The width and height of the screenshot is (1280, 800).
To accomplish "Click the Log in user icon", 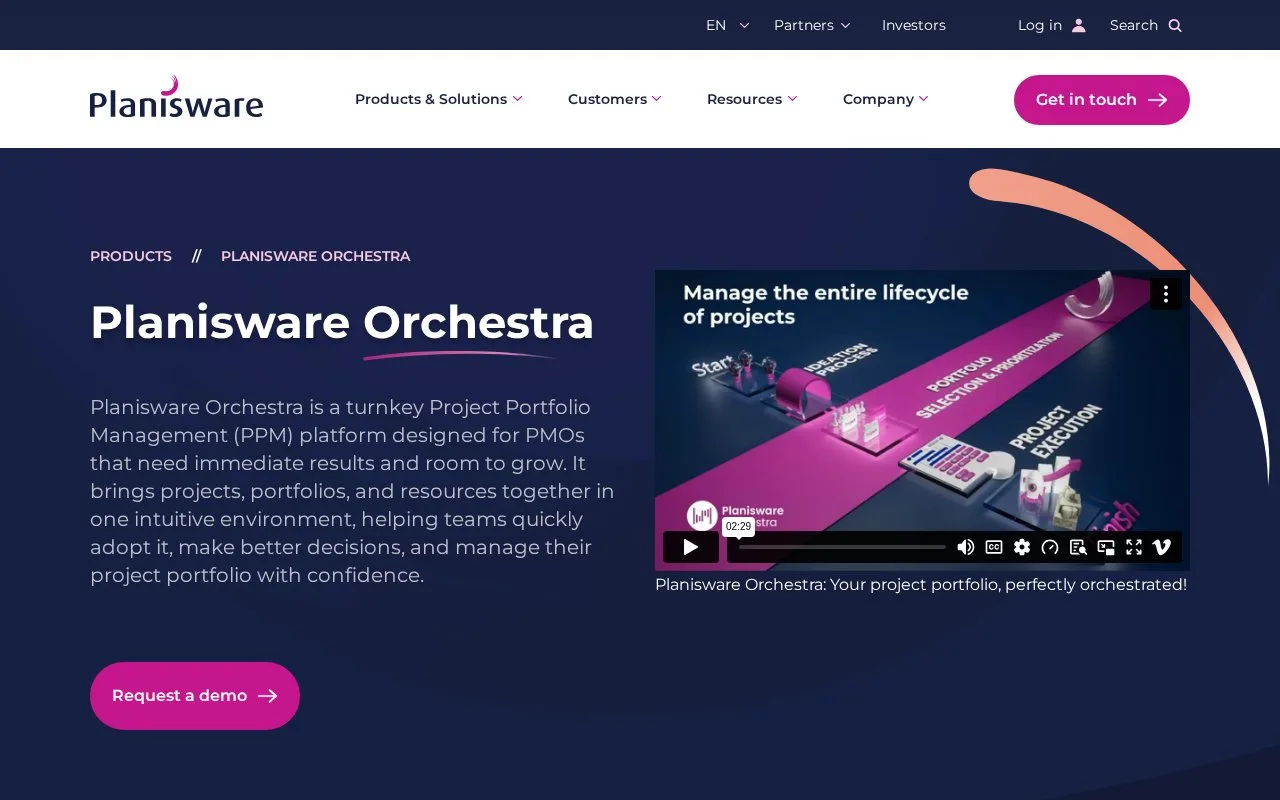I will 1079,26.
